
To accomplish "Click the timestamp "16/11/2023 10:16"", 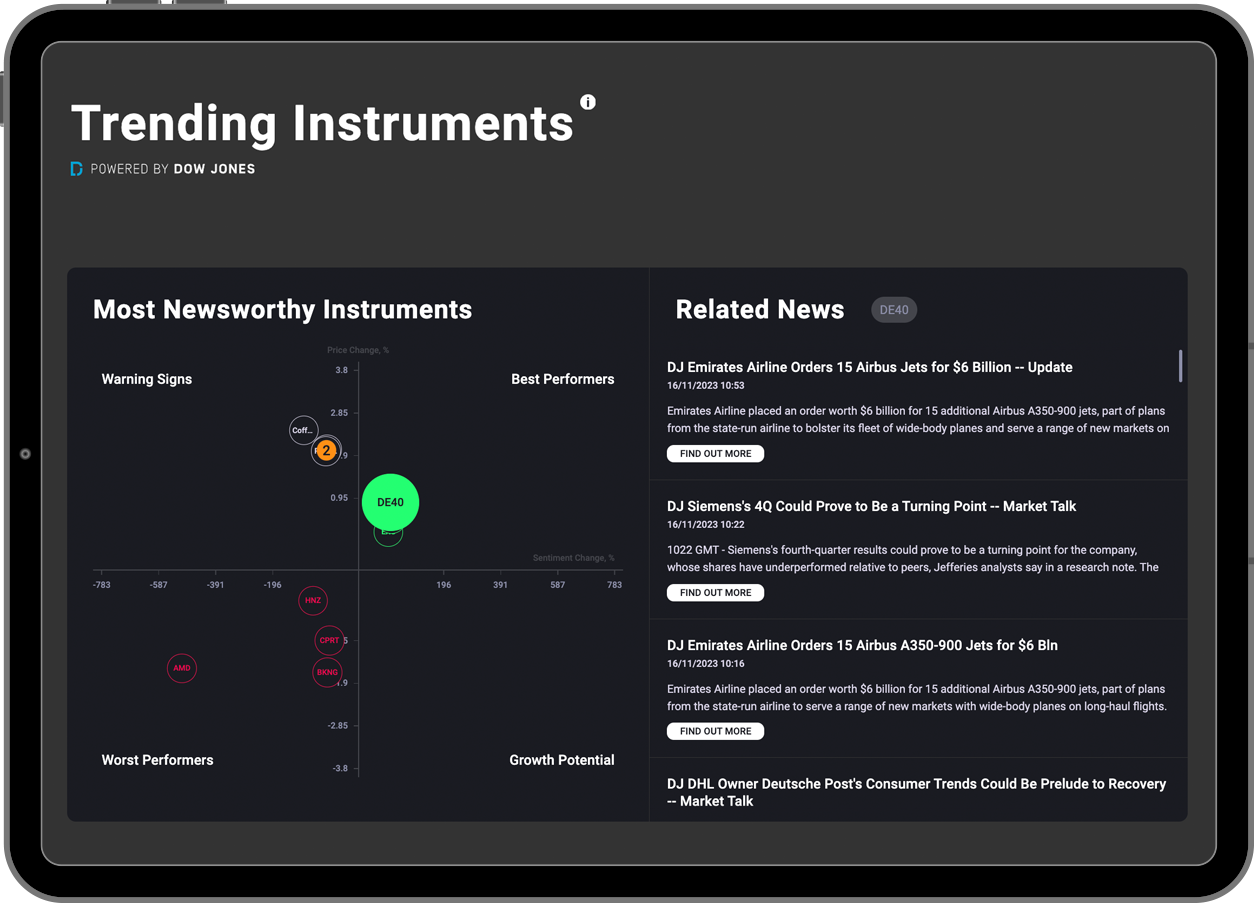I will 706,663.
